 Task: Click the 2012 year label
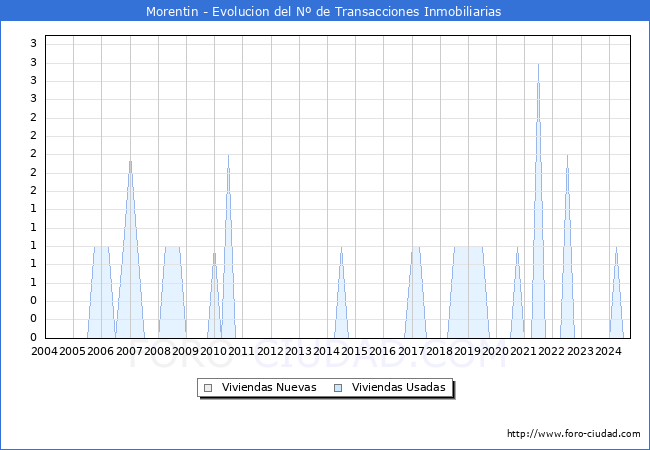(x=270, y=351)
